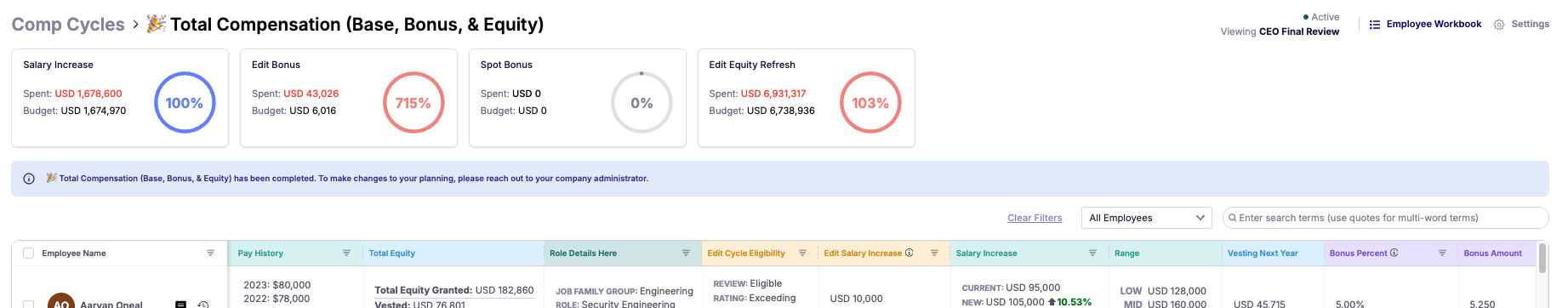Filter the Salary Increase column
Viewport: 1568px width, 308px height.
pyautogui.click(x=1092, y=254)
